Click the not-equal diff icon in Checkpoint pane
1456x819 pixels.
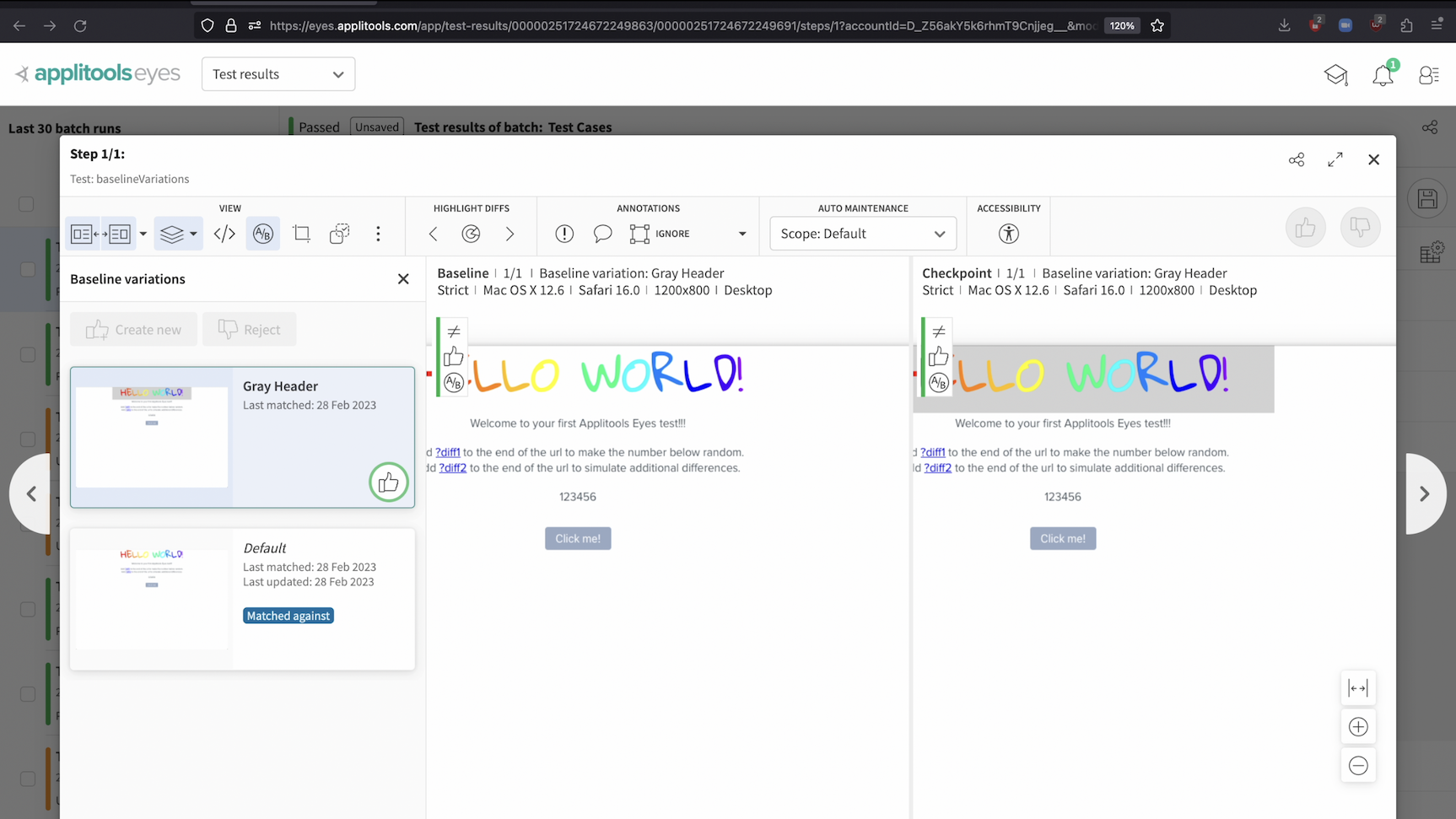(939, 331)
